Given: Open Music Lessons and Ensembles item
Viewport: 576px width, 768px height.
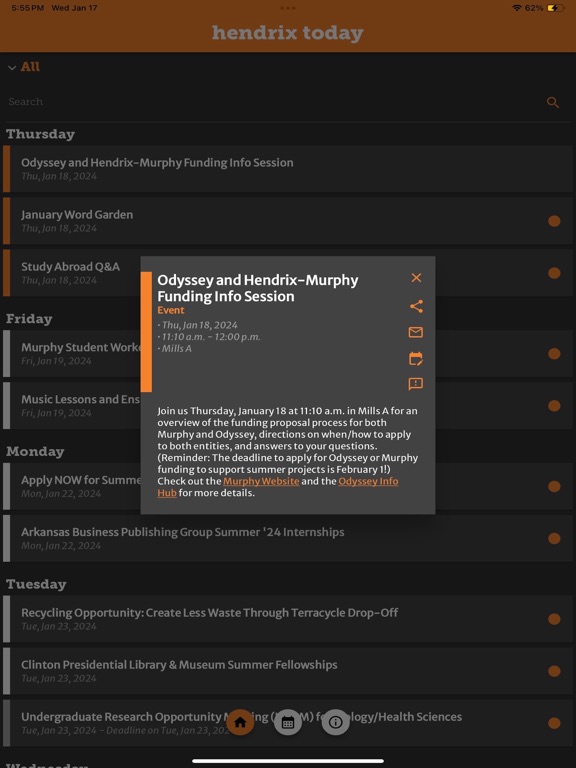Looking at the screenshot, I should 72,406.
